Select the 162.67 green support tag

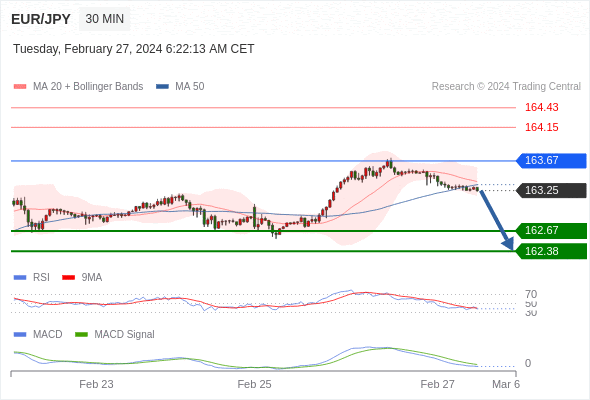(x=551, y=230)
